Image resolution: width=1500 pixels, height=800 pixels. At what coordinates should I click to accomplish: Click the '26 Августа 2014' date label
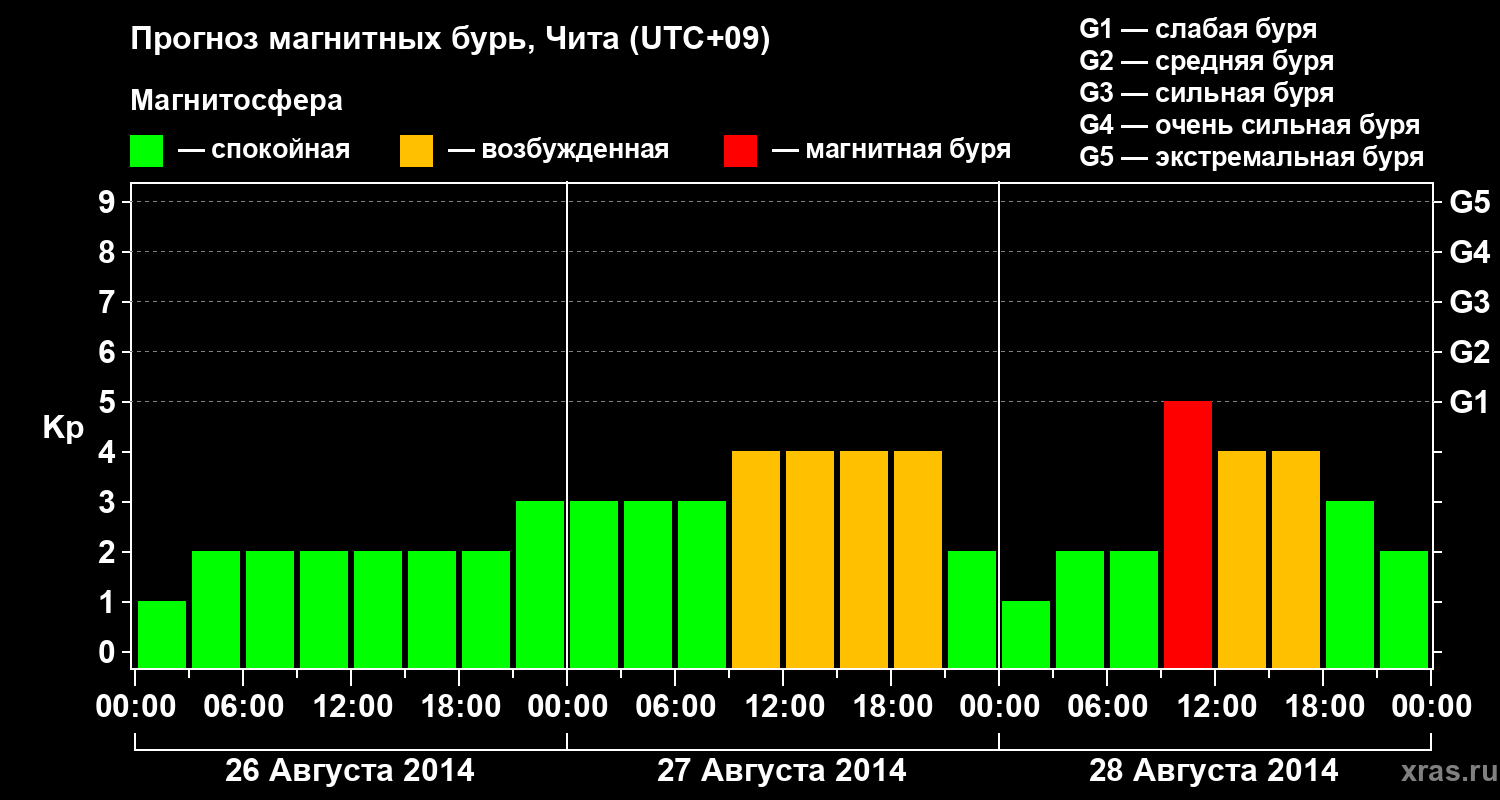click(x=350, y=771)
